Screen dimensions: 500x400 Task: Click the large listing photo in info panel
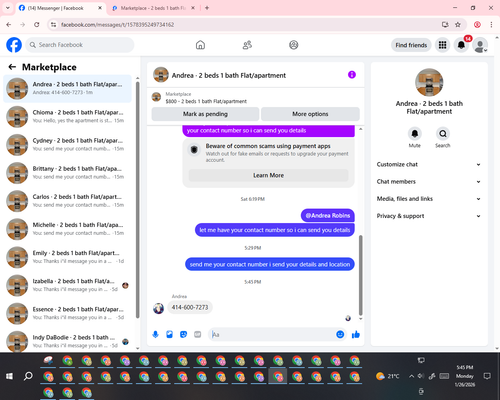tap(429, 82)
